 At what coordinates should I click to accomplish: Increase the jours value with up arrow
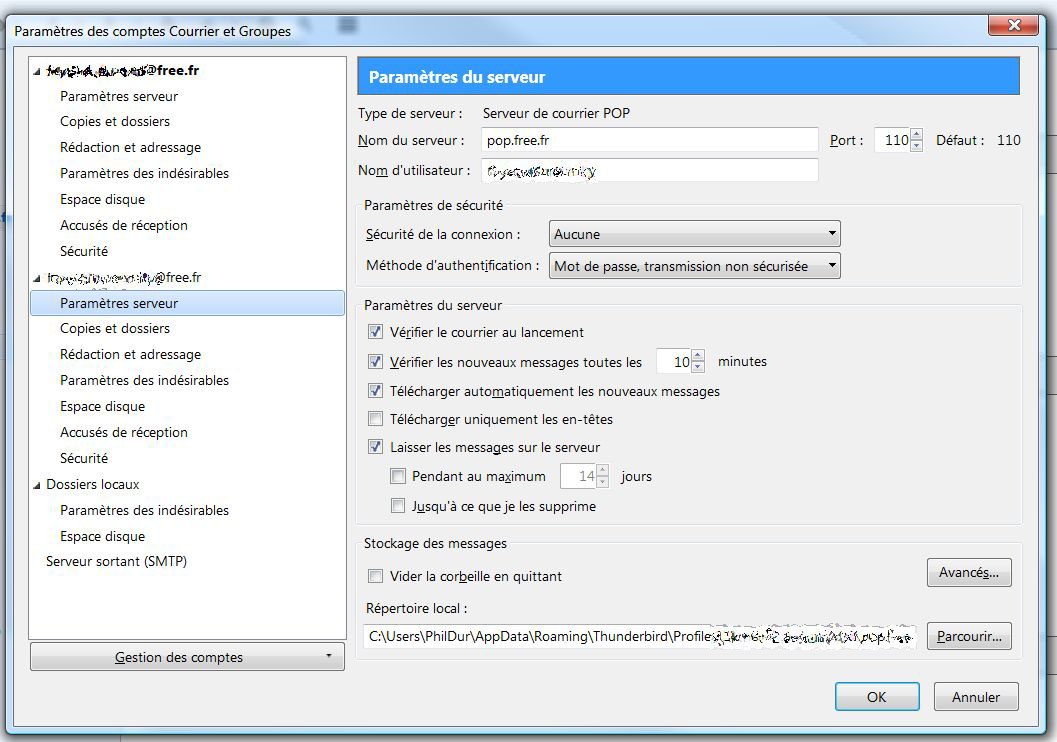point(603,470)
